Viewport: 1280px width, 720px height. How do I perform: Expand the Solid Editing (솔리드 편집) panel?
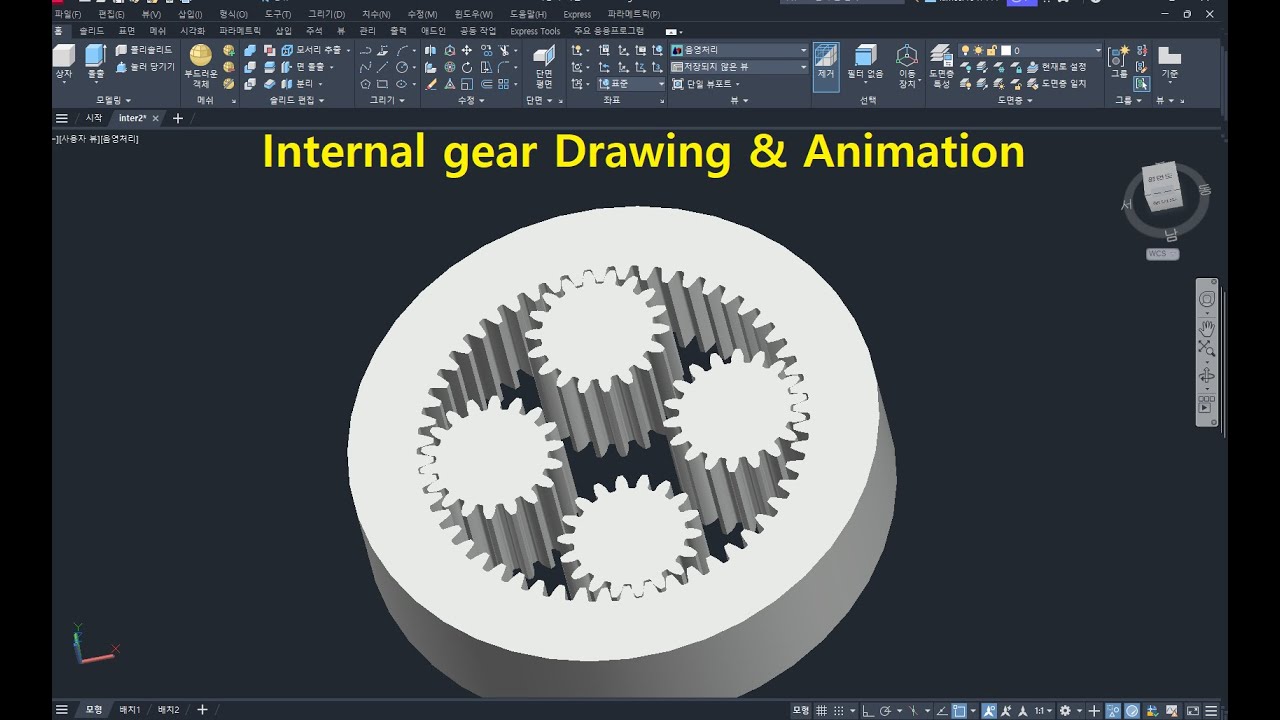coord(297,100)
